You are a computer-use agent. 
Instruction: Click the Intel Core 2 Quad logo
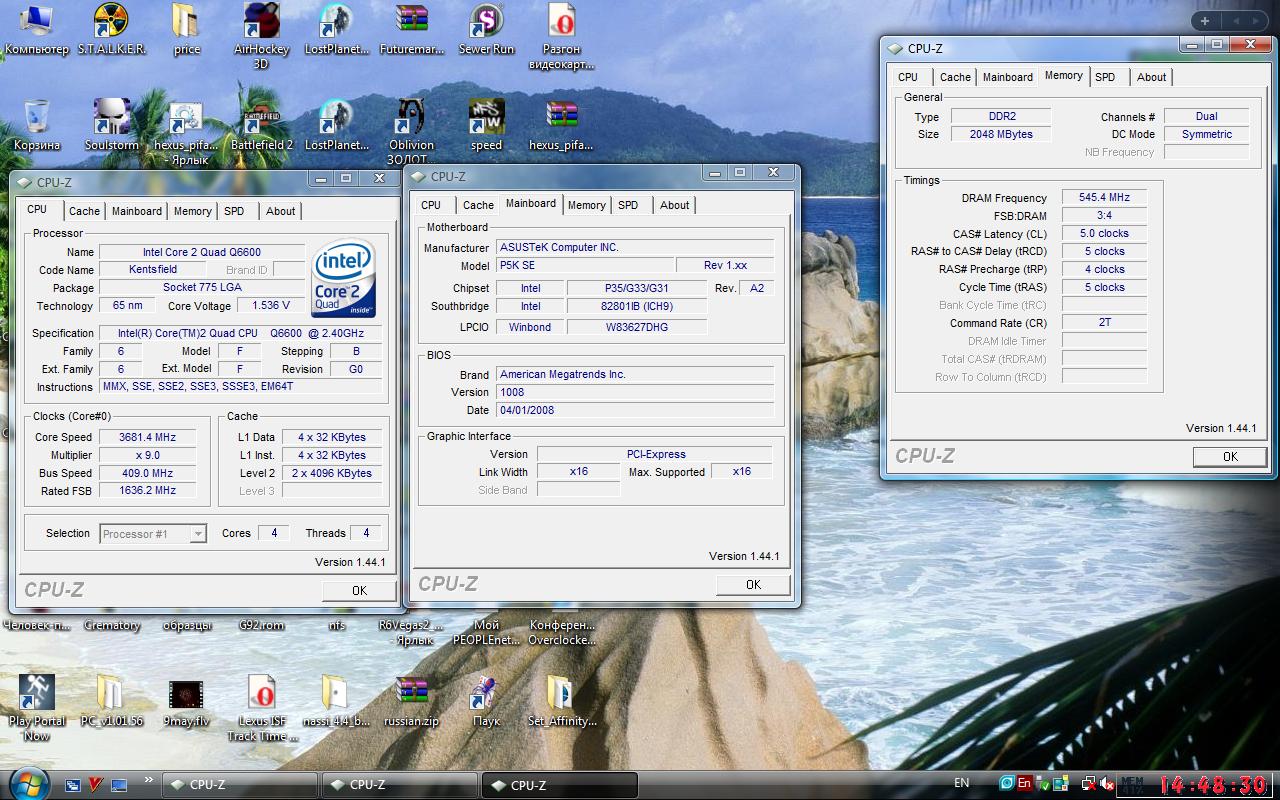[343, 277]
